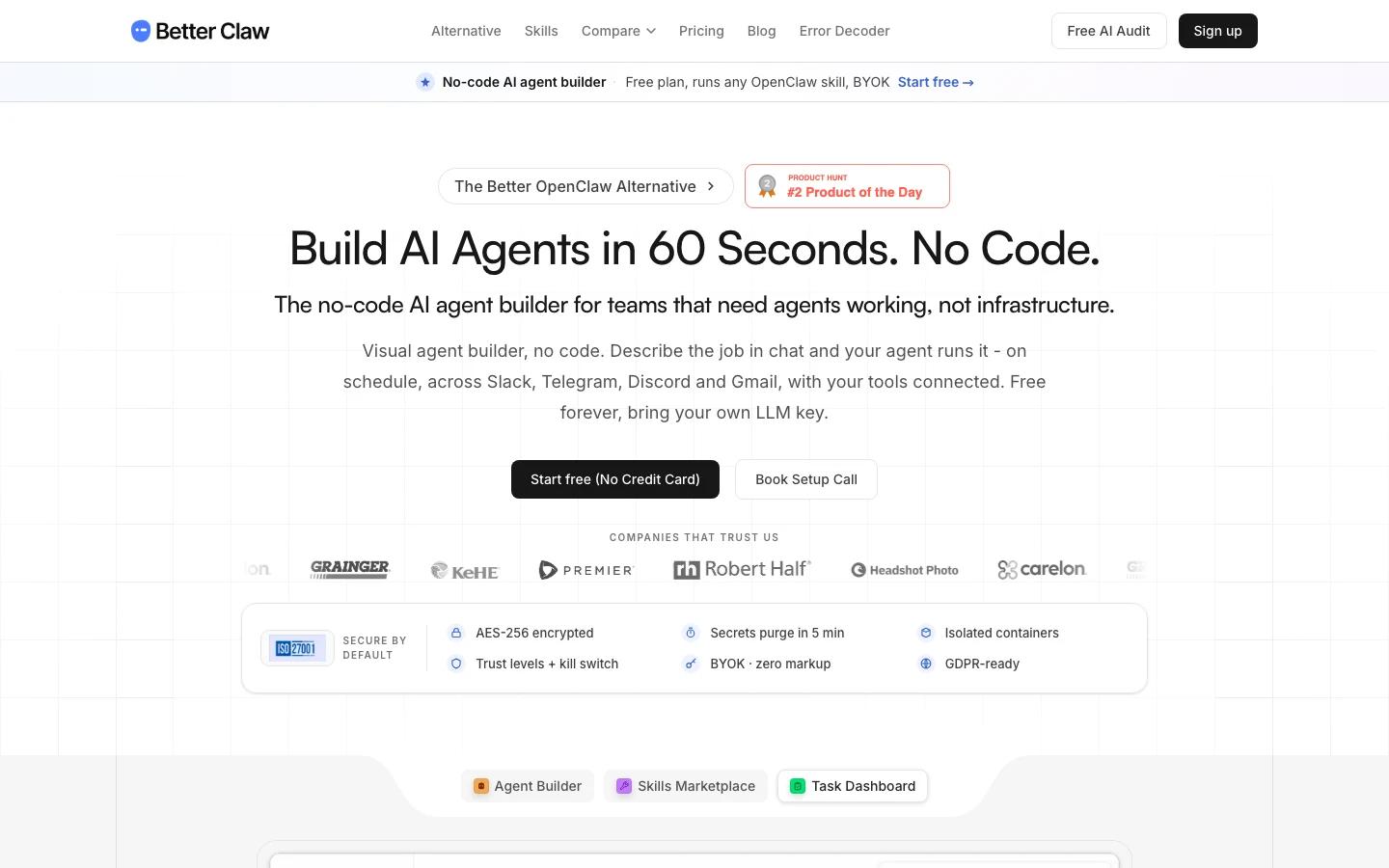
Task: Switch to the Agent Builder tab
Action: tap(528, 786)
